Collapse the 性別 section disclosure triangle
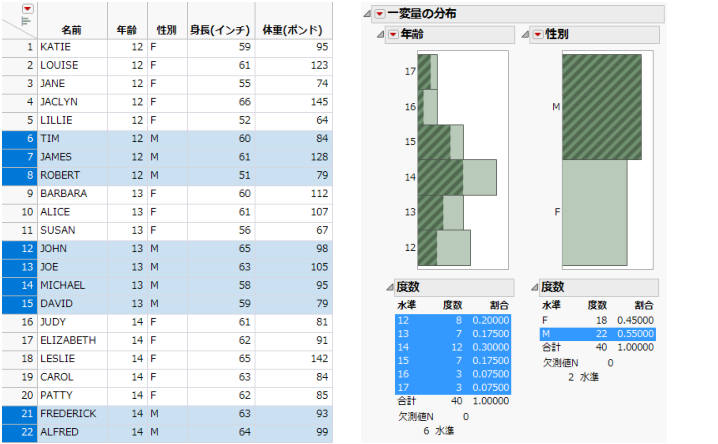718x444 pixels. coord(525,34)
